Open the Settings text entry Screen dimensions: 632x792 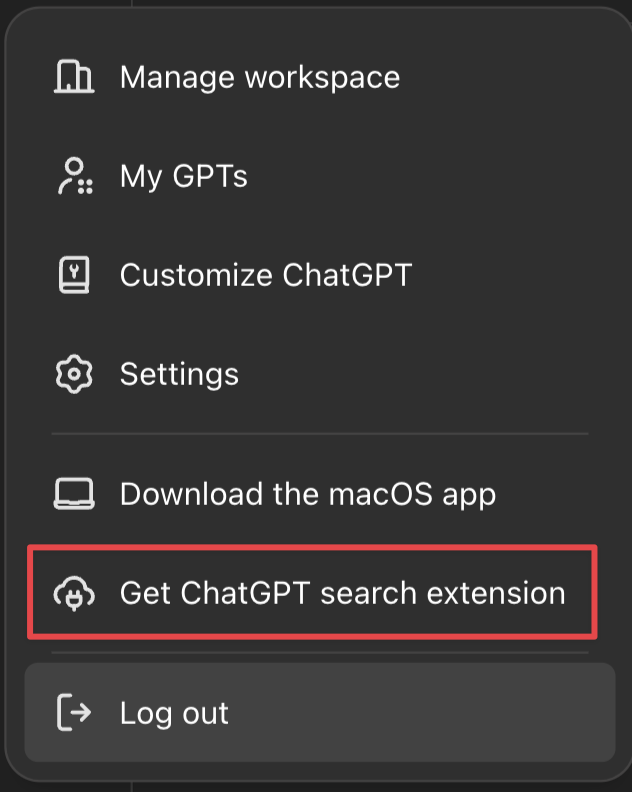(179, 374)
